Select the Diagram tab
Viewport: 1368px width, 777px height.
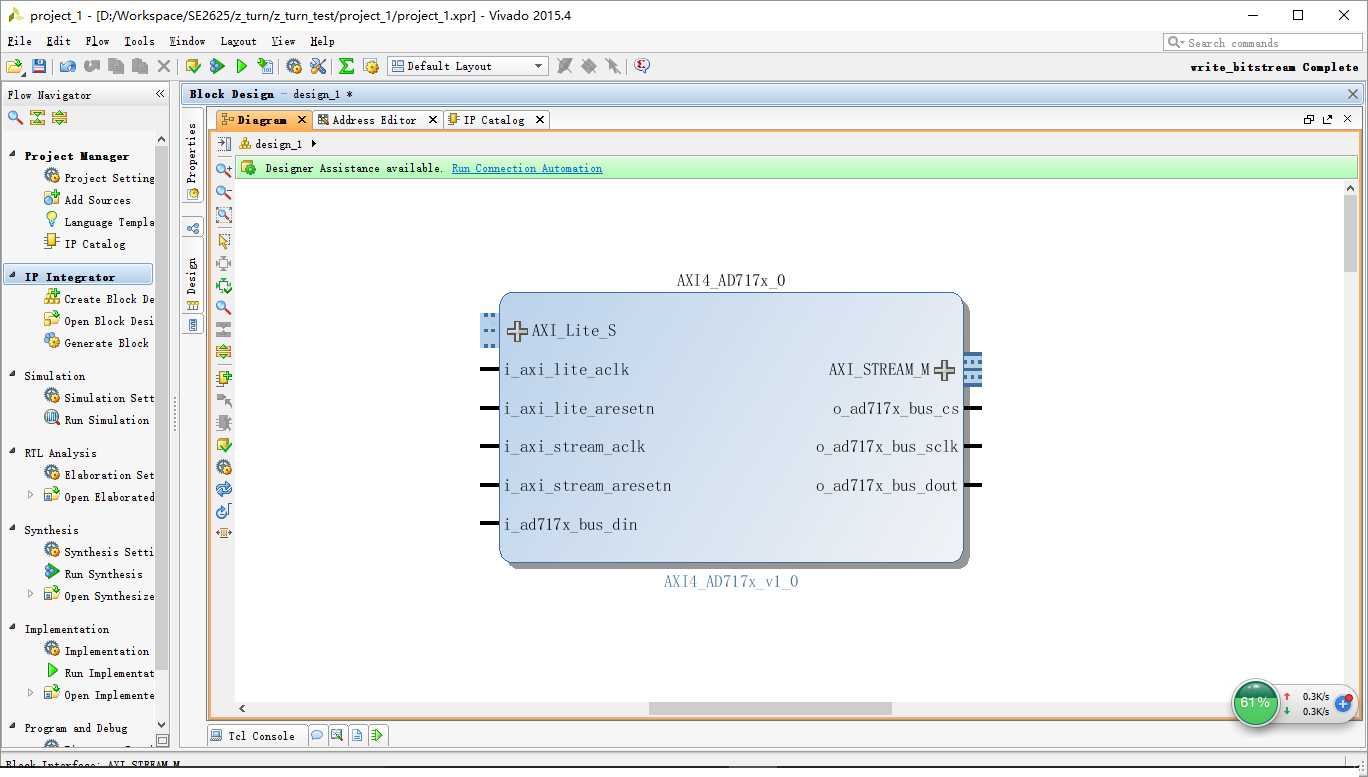(262, 120)
